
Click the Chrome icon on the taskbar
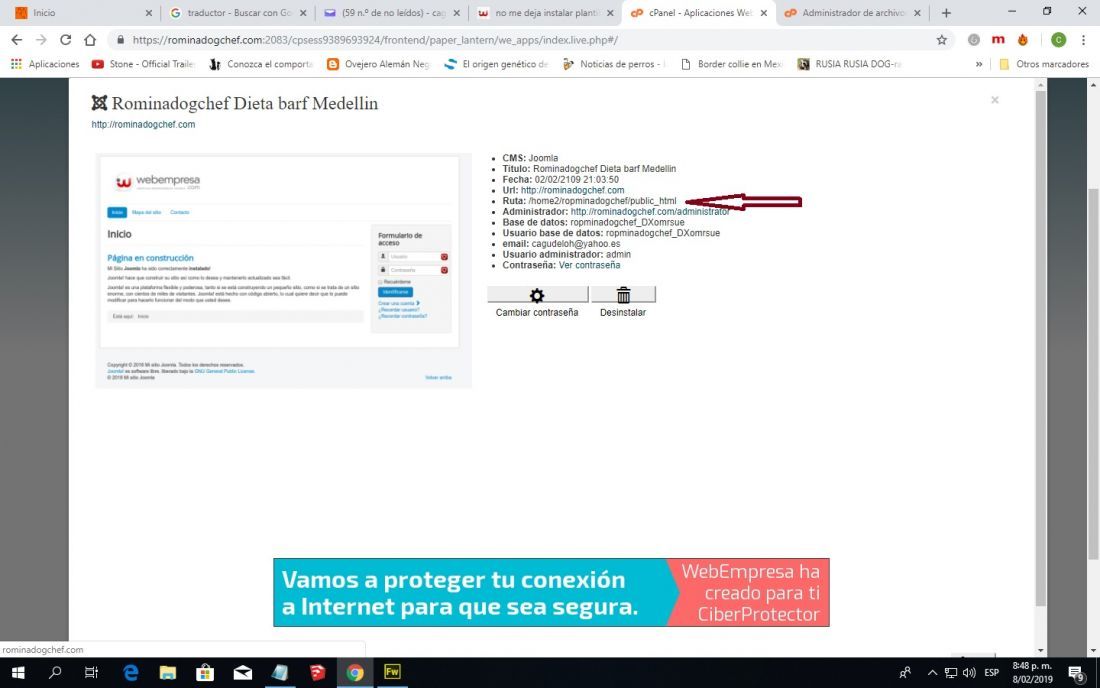point(355,673)
